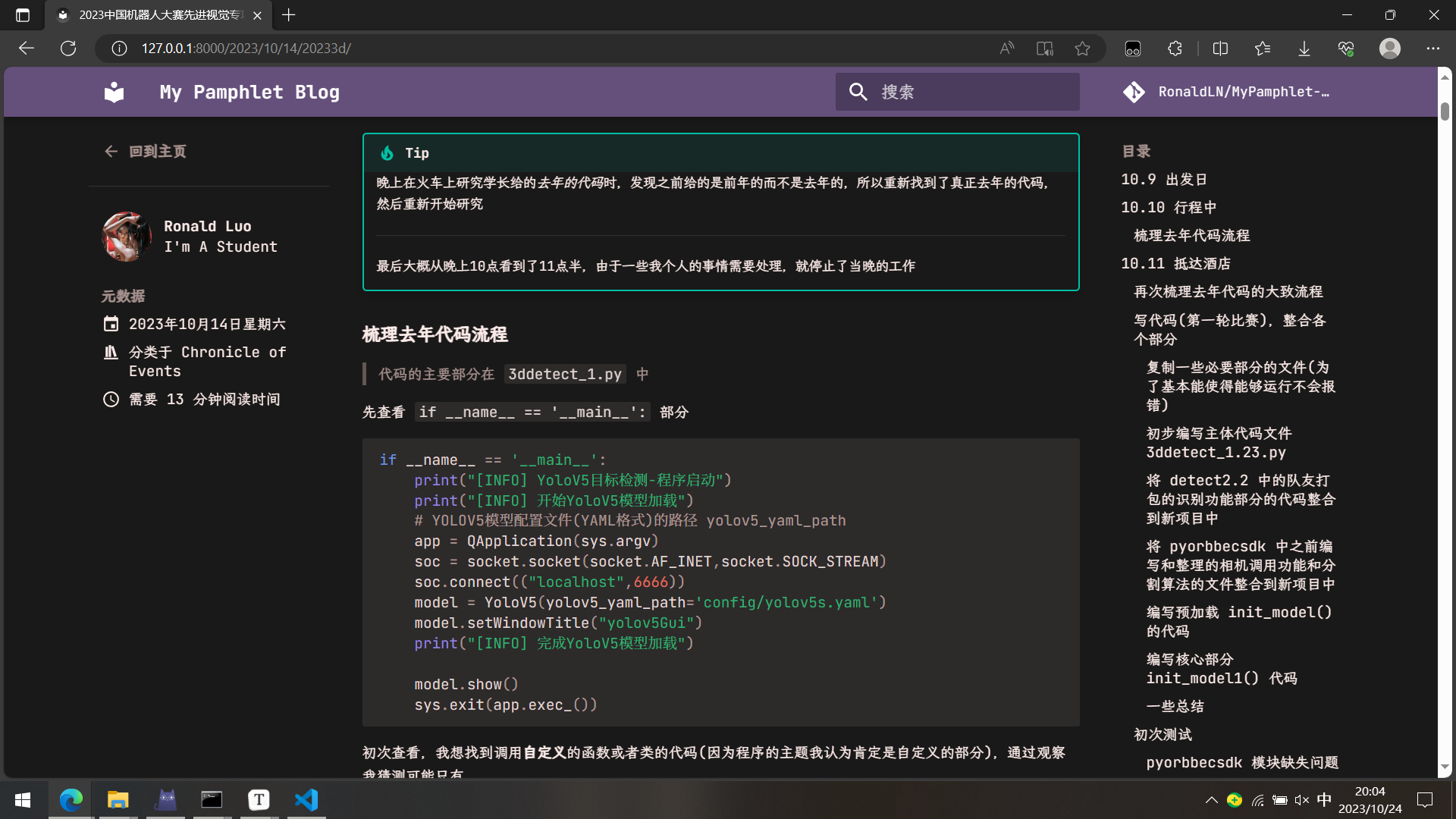
Task: Click the search magnifier icon
Action: click(x=858, y=92)
